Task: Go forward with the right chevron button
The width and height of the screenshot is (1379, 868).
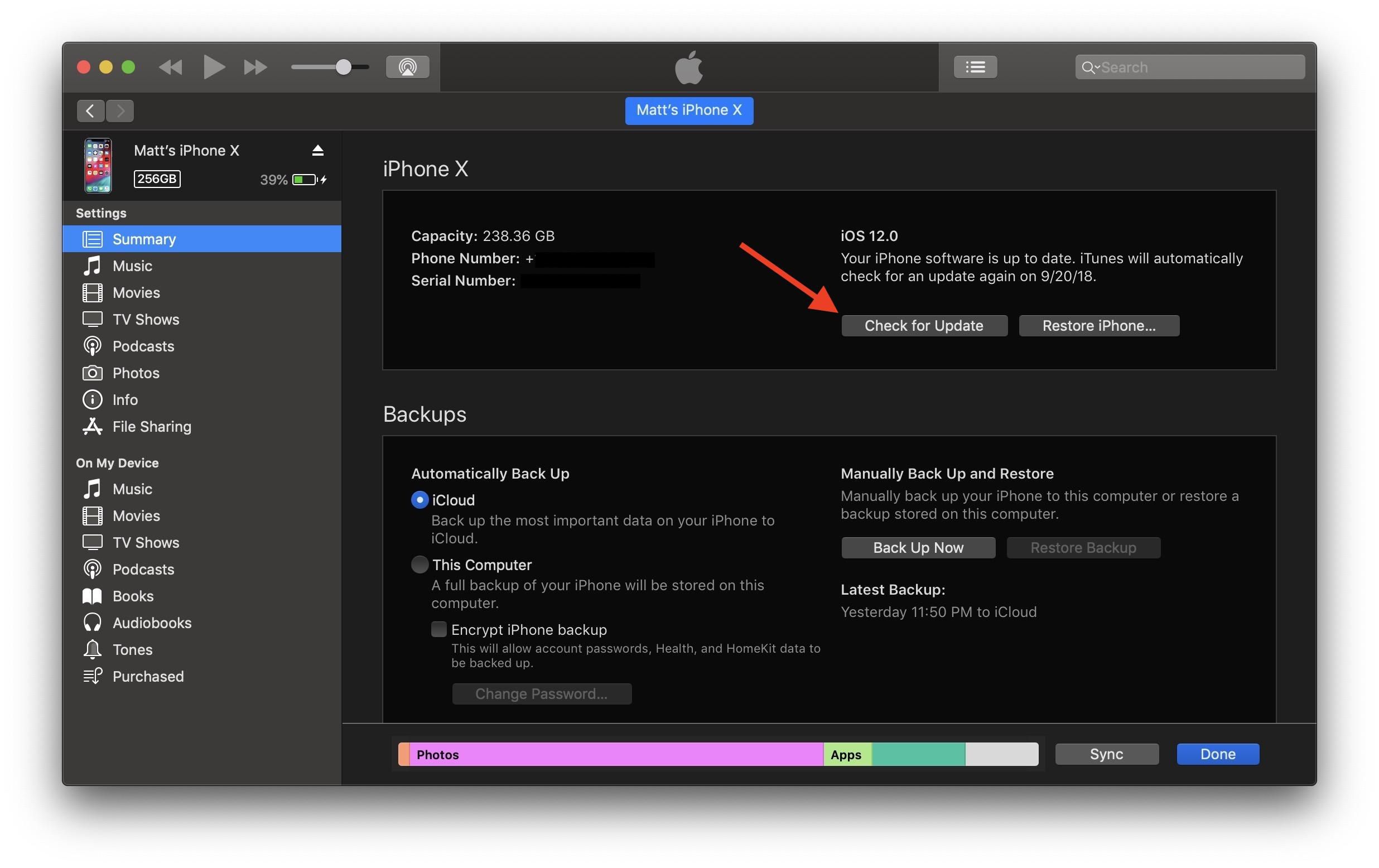Action: tap(120, 110)
